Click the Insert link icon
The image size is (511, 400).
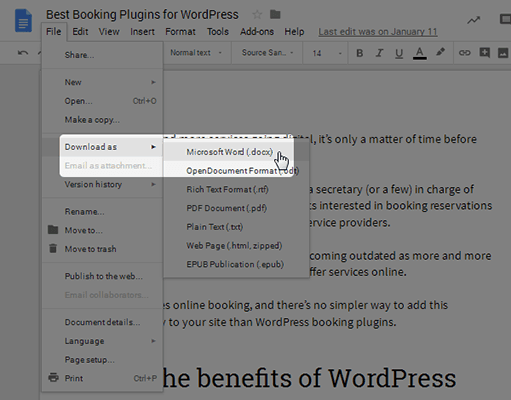464,53
